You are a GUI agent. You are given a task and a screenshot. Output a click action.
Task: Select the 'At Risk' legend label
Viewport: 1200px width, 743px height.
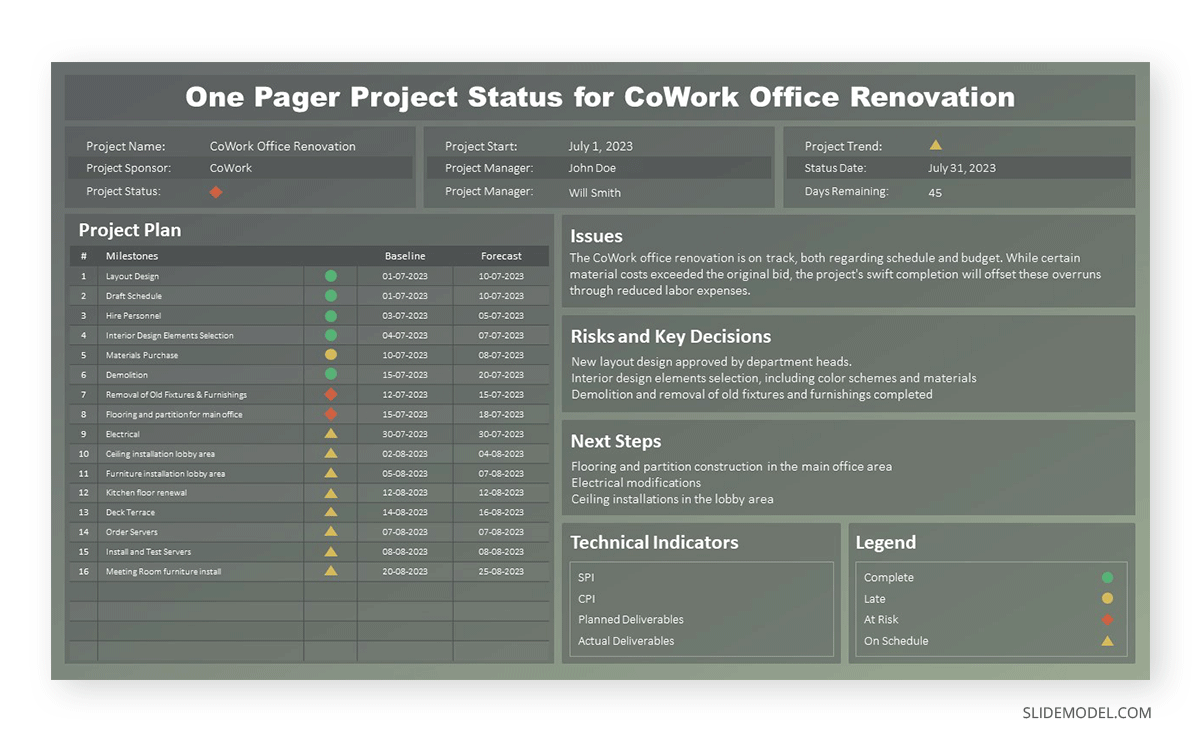881,620
